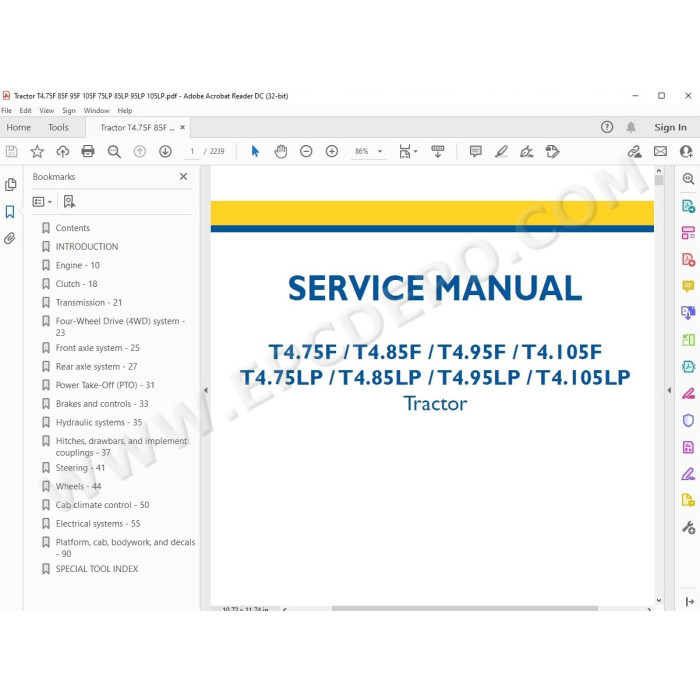Add the file to starred favorites
700x700 pixels.
pyautogui.click(x=37, y=152)
